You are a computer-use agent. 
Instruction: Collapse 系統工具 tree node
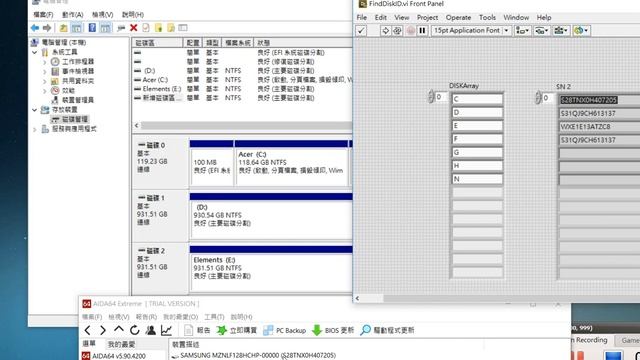[x=35, y=52]
